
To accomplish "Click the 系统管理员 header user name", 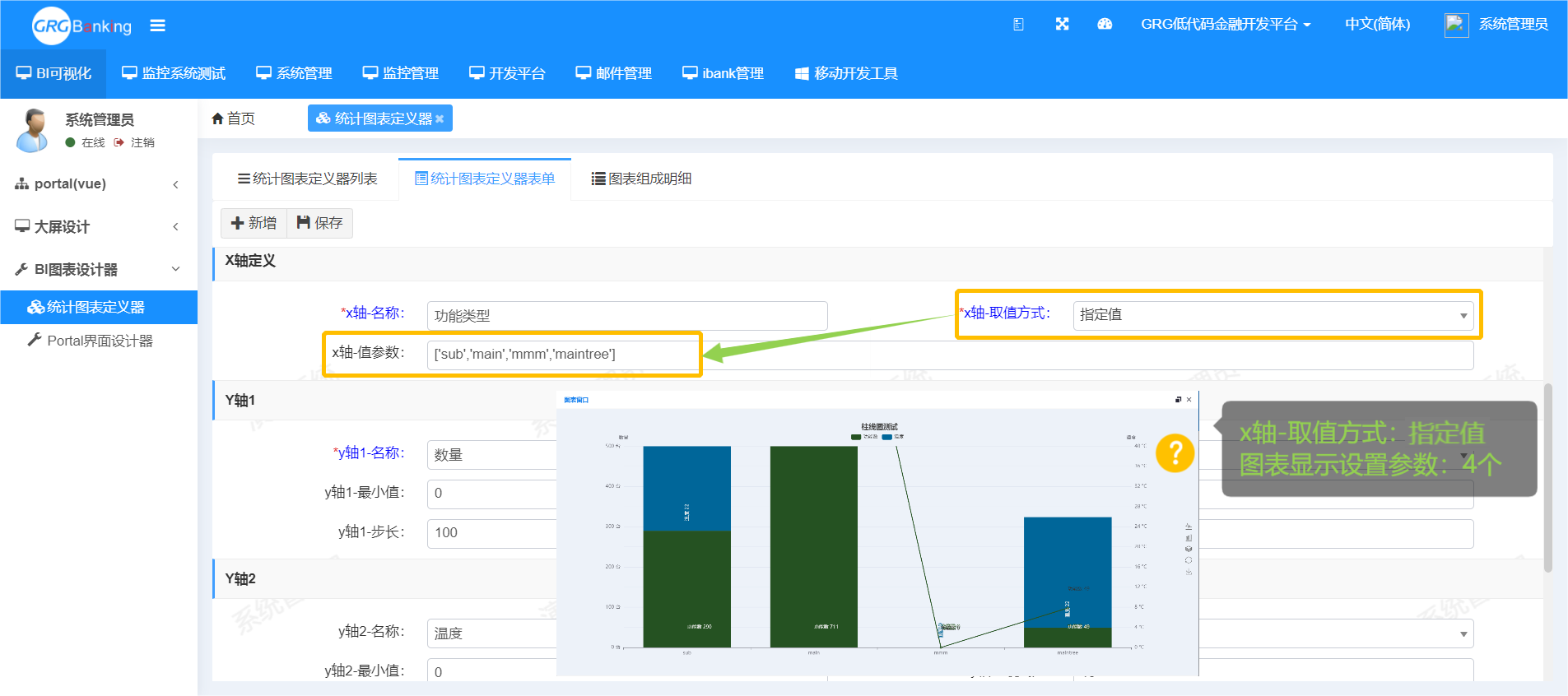I will 1513,25.
